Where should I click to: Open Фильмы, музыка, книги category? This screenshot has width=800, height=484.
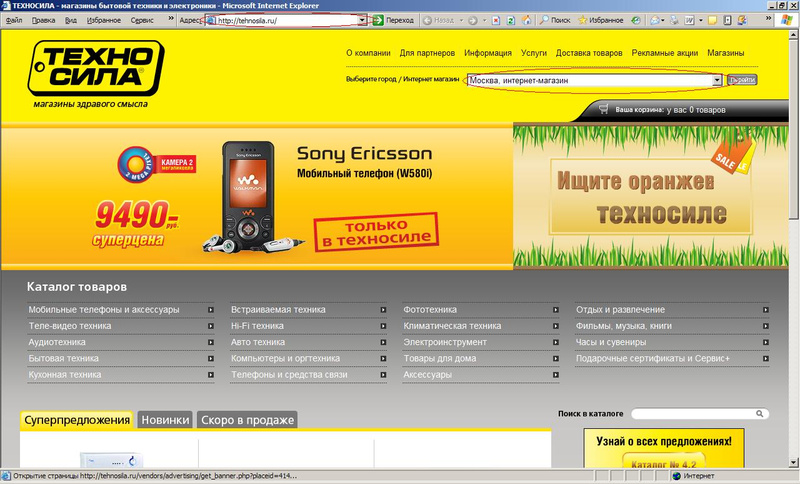click(624, 326)
